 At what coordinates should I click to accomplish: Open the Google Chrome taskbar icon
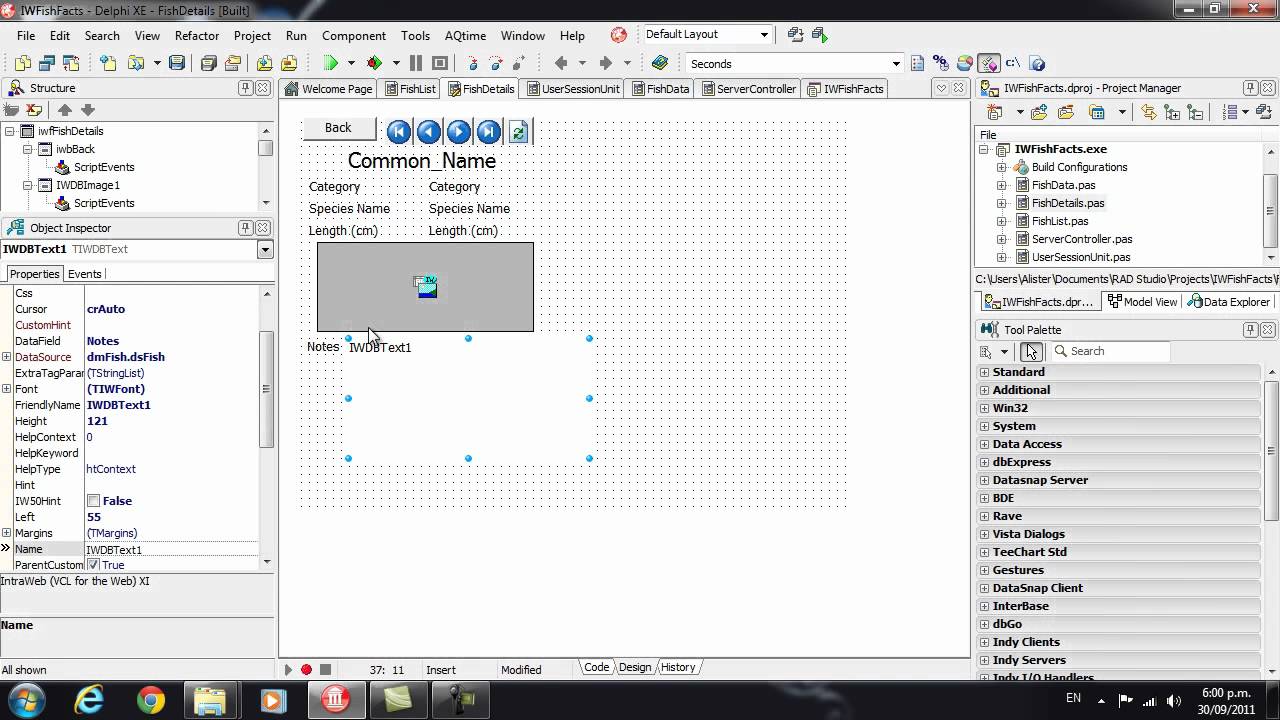tap(151, 700)
